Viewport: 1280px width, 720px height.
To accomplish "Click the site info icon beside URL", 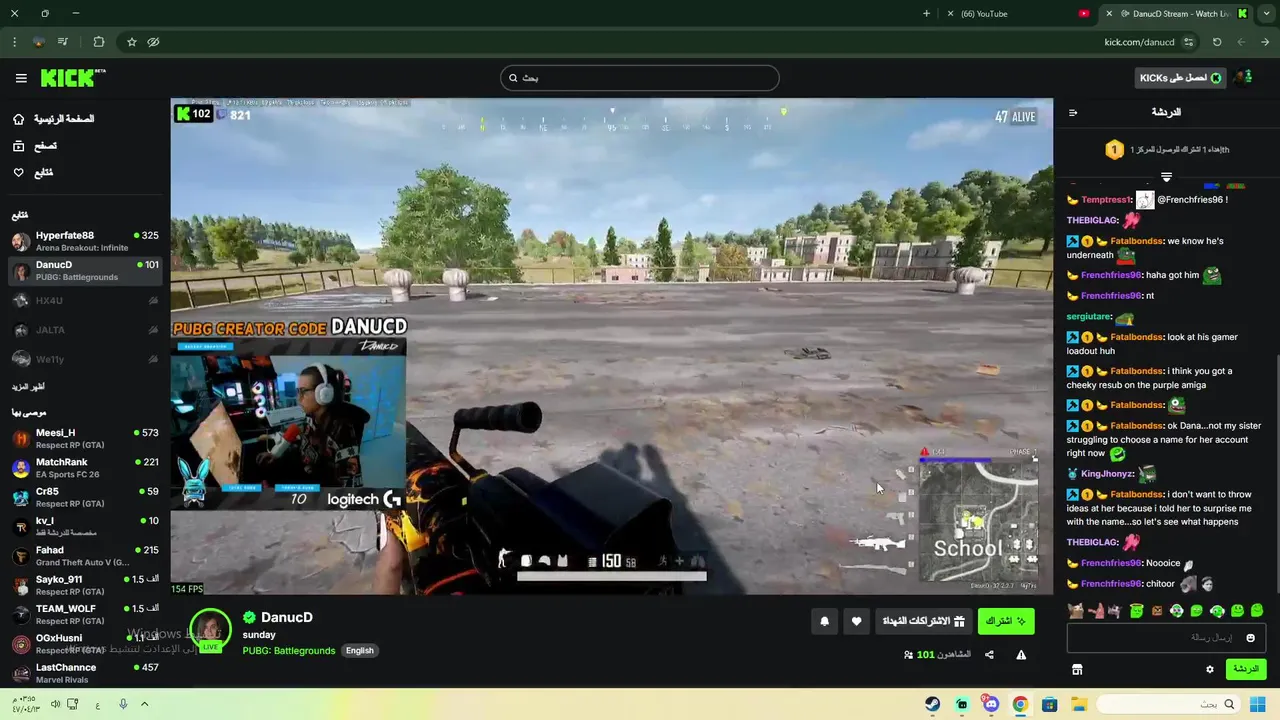I will 1188,42.
